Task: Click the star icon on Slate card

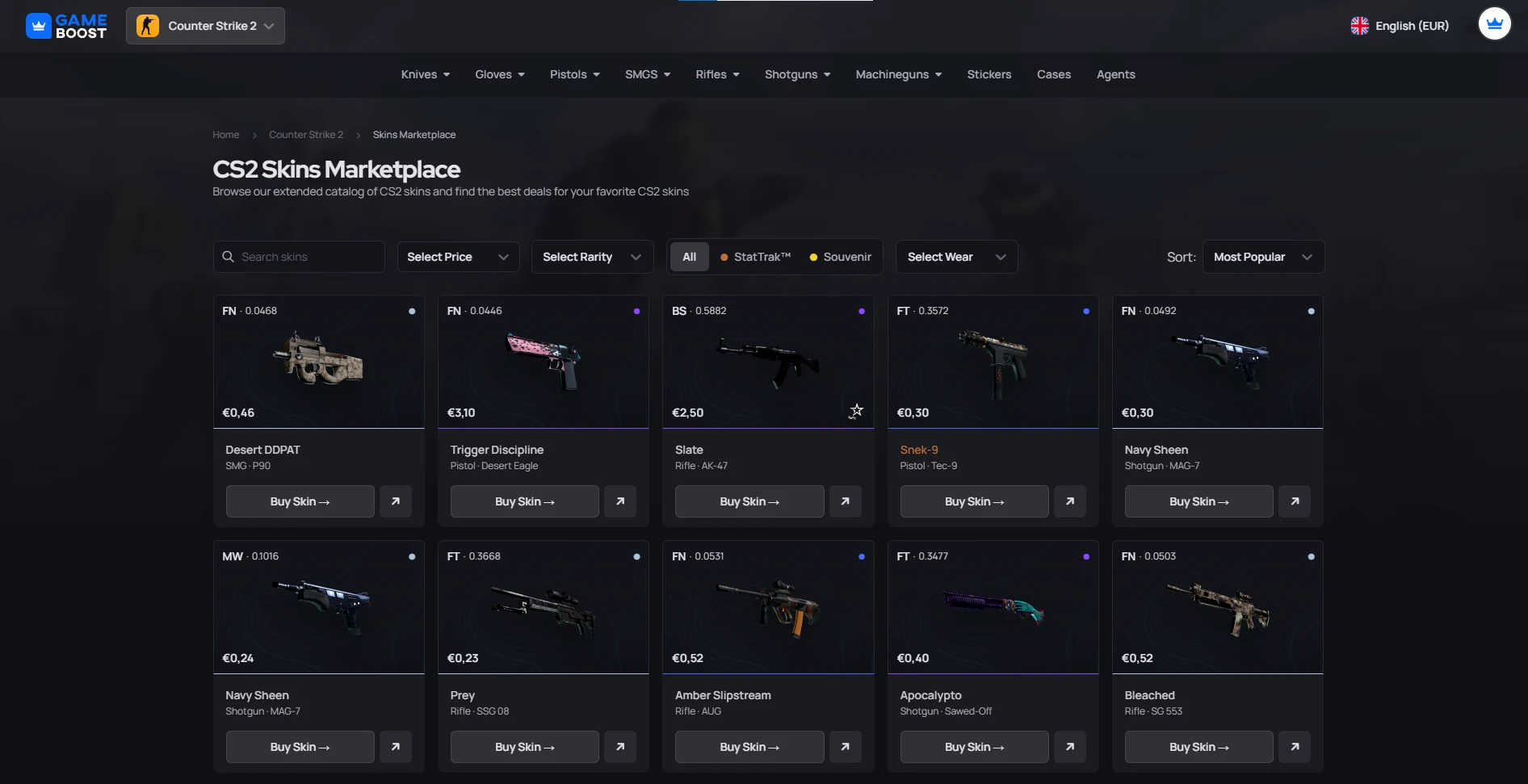Action: pyautogui.click(x=856, y=411)
